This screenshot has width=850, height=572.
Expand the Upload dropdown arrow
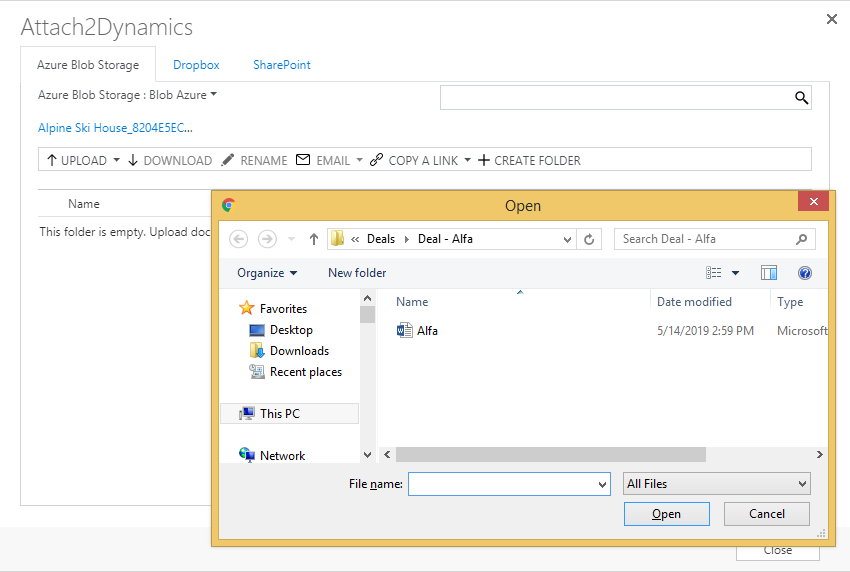point(117,160)
